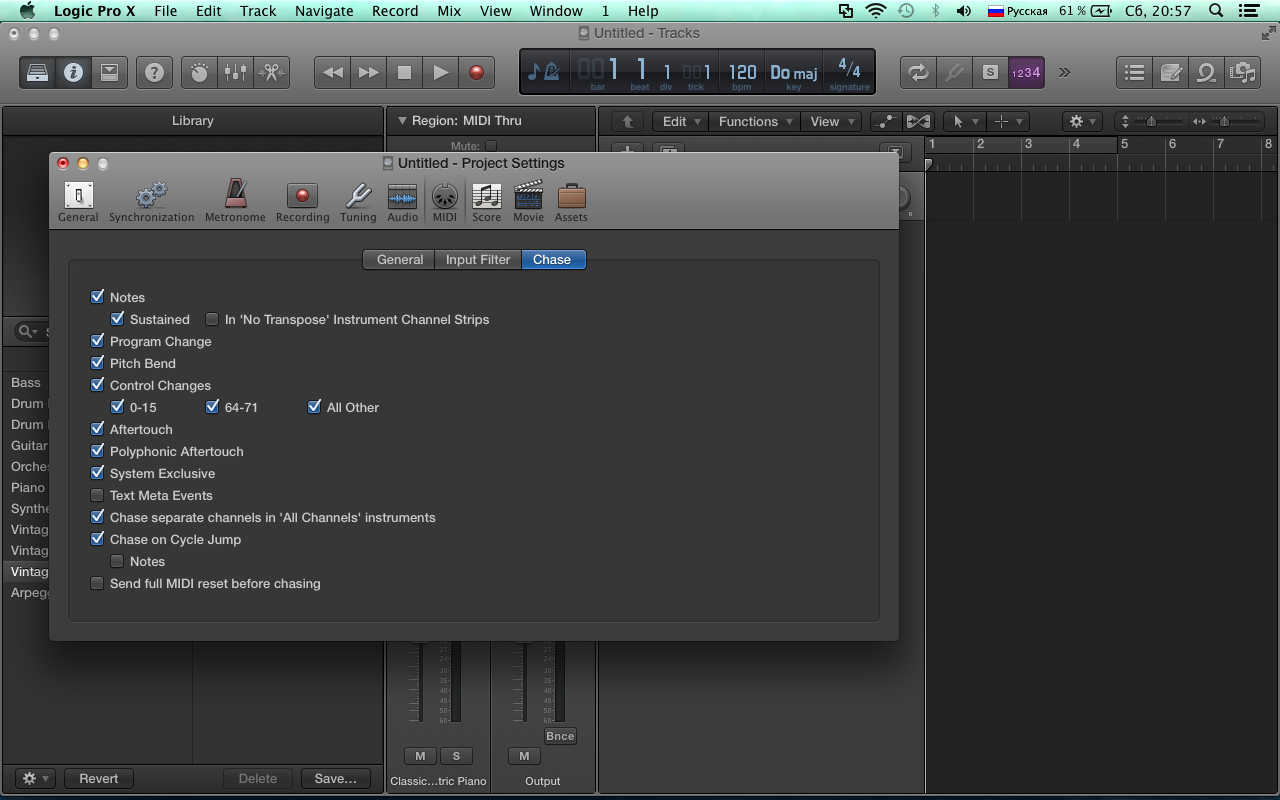Open Recording settings pane
The image size is (1280, 800).
(x=302, y=201)
